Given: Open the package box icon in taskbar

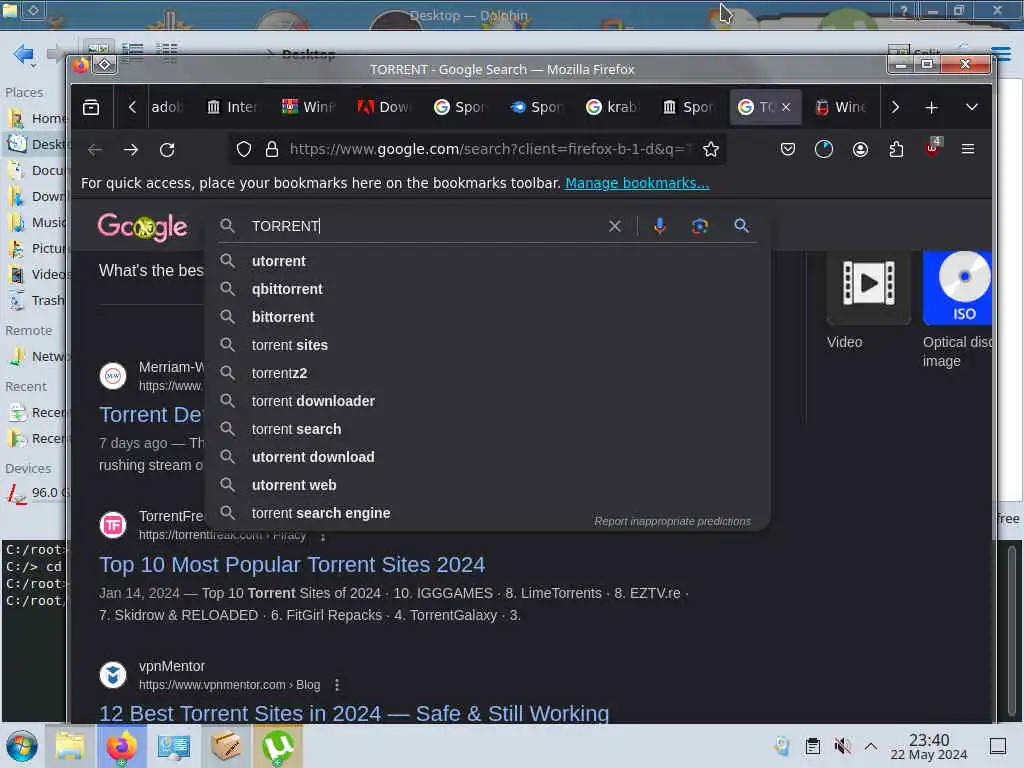Looking at the screenshot, I should [x=225, y=746].
